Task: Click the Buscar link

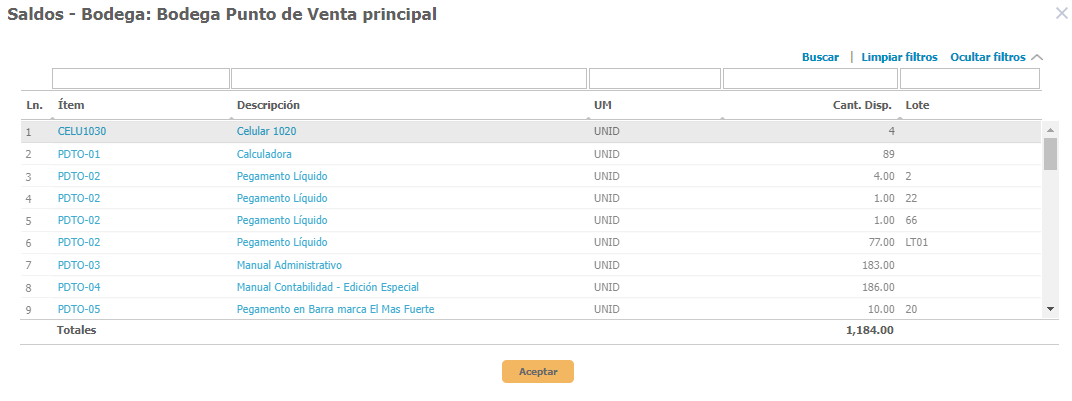Action: click(820, 58)
